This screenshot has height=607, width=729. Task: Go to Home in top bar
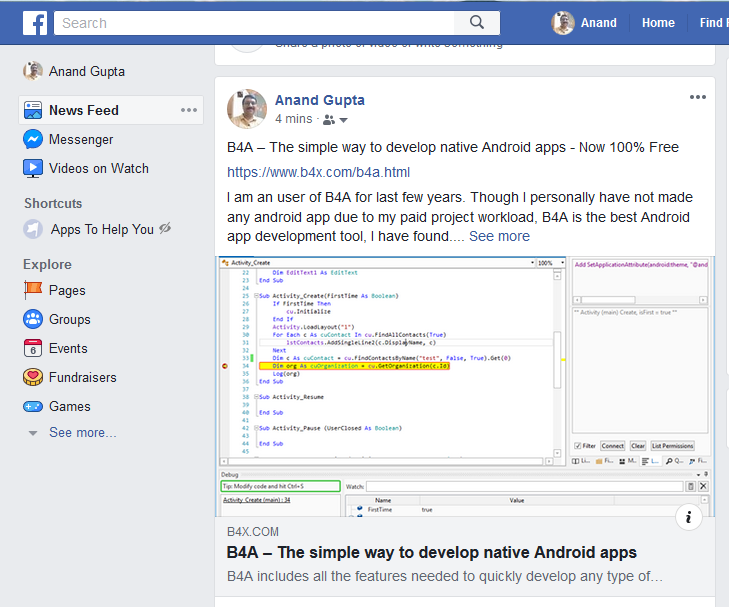click(658, 23)
